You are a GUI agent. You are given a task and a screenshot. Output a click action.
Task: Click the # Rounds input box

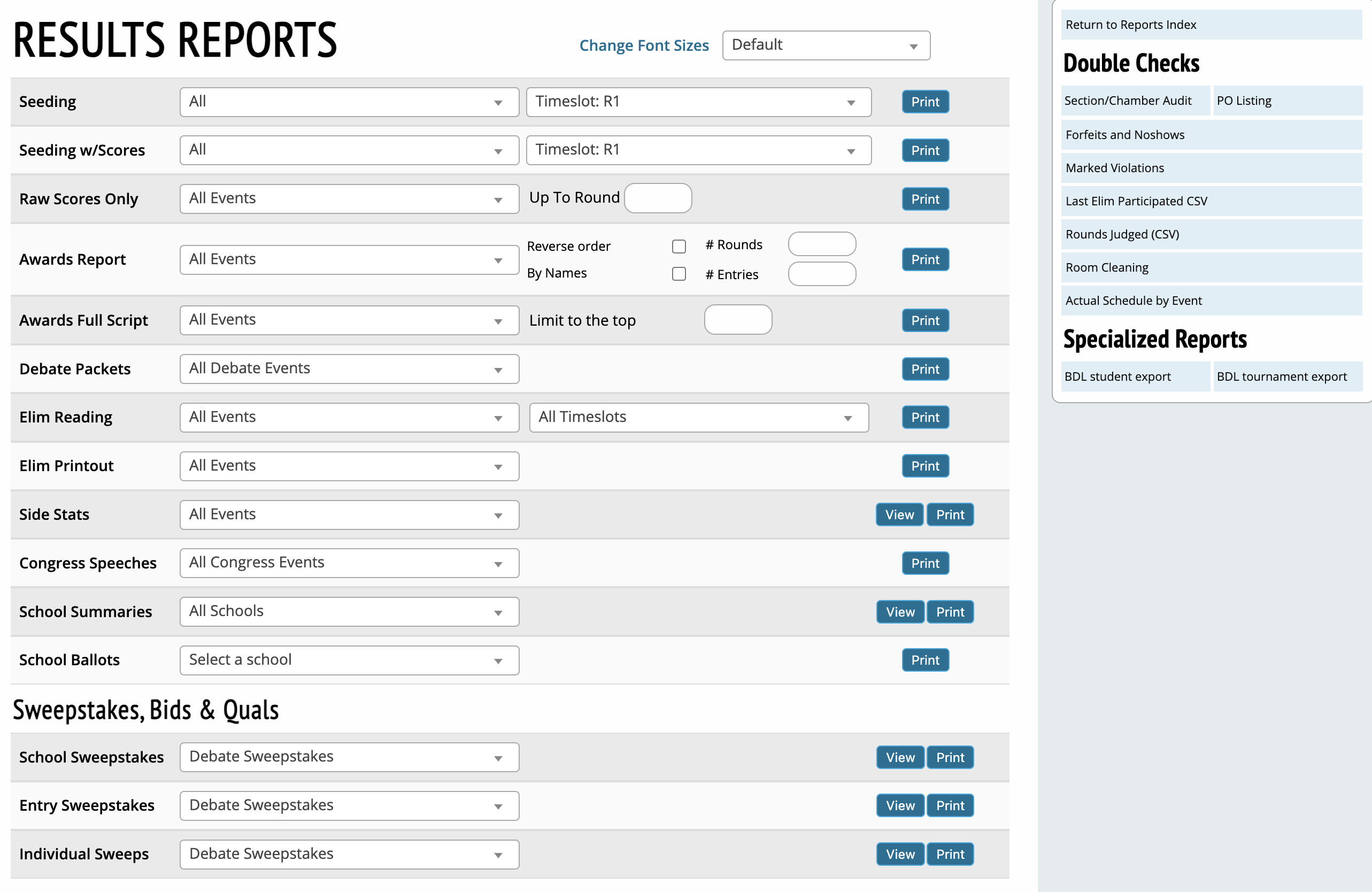[821, 244]
